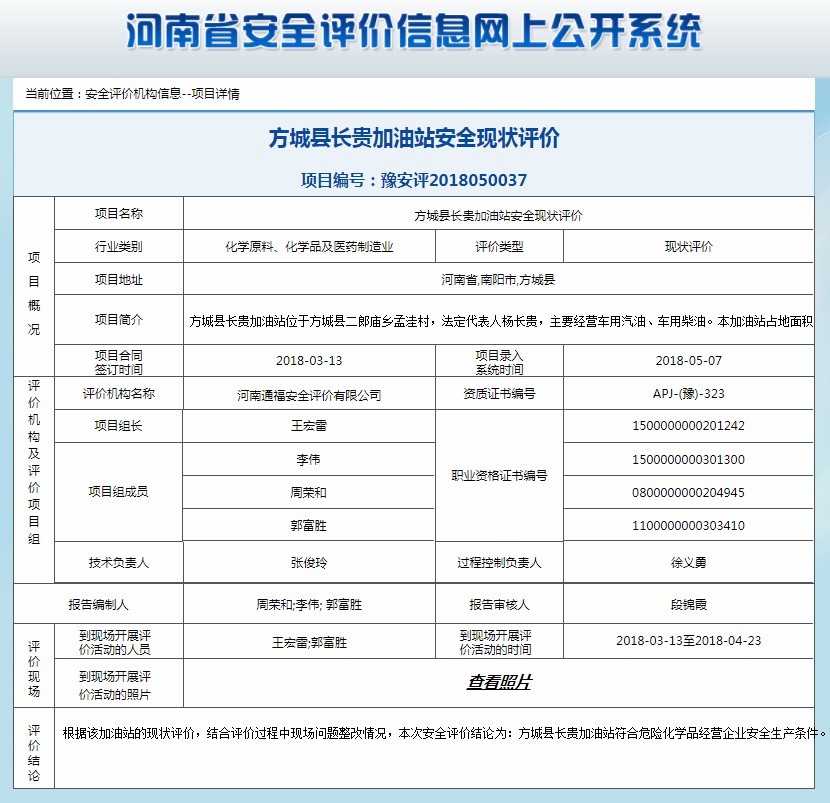This screenshot has height=803, width=830.
Task: Select 河南通福安全评价有限公司 cell
Action: pos(309,393)
